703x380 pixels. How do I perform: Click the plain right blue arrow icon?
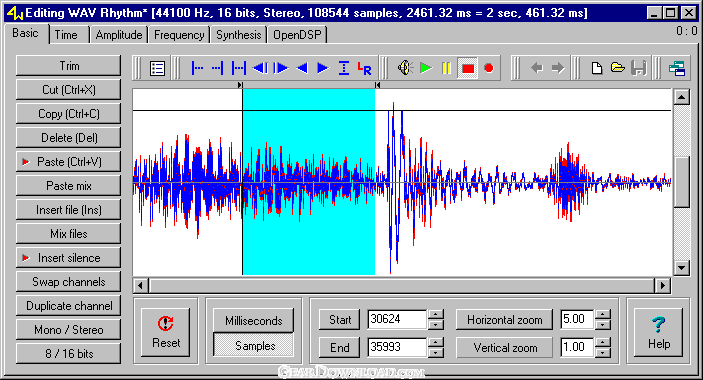[x=323, y=68]
